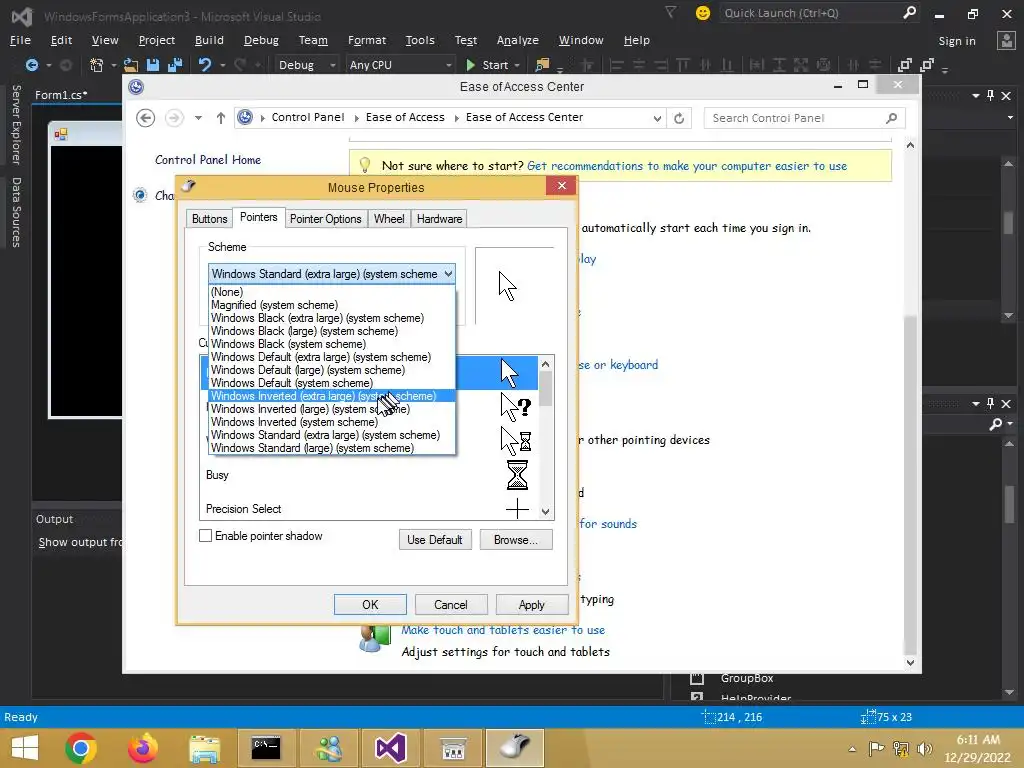Switch to the Wheel tab
Viewport: 1024px width, 768px height.
click(x=389, y=219)
